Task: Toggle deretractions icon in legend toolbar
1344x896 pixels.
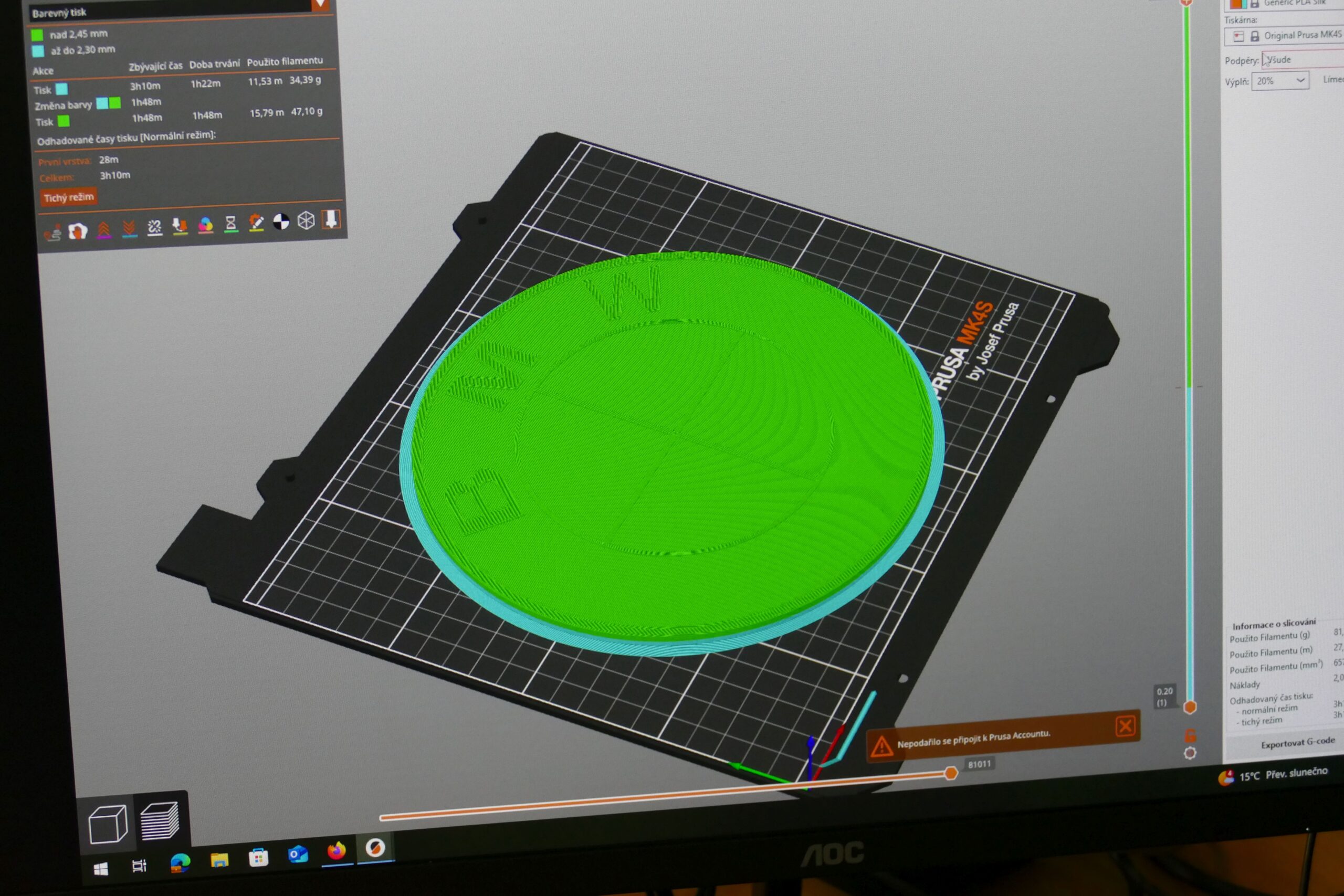Action: [129, 228]
